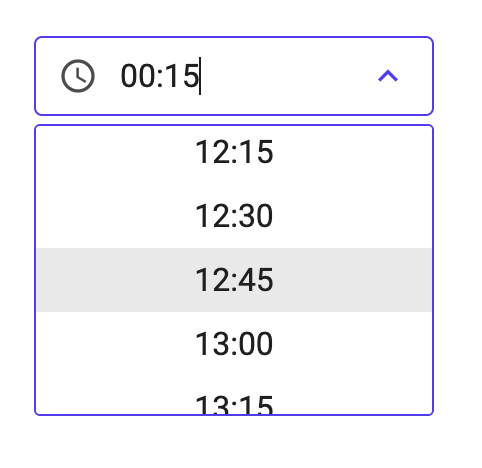The width and height of the screenshot is (482, 468).
Task: Click the clock icon in time field
Action: point(78,76)
